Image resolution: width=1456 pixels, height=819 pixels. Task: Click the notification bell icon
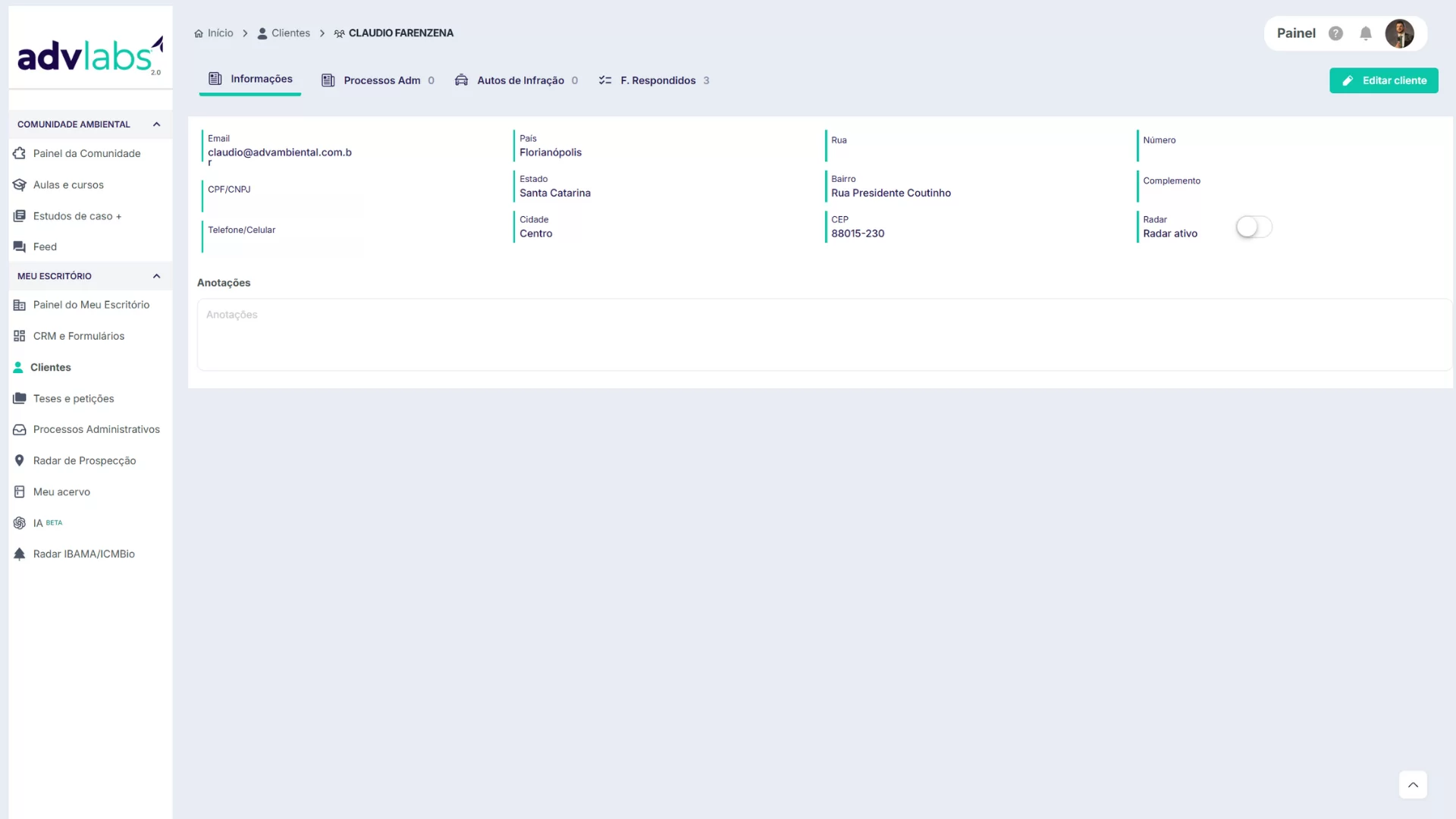tap(1366, 33)
